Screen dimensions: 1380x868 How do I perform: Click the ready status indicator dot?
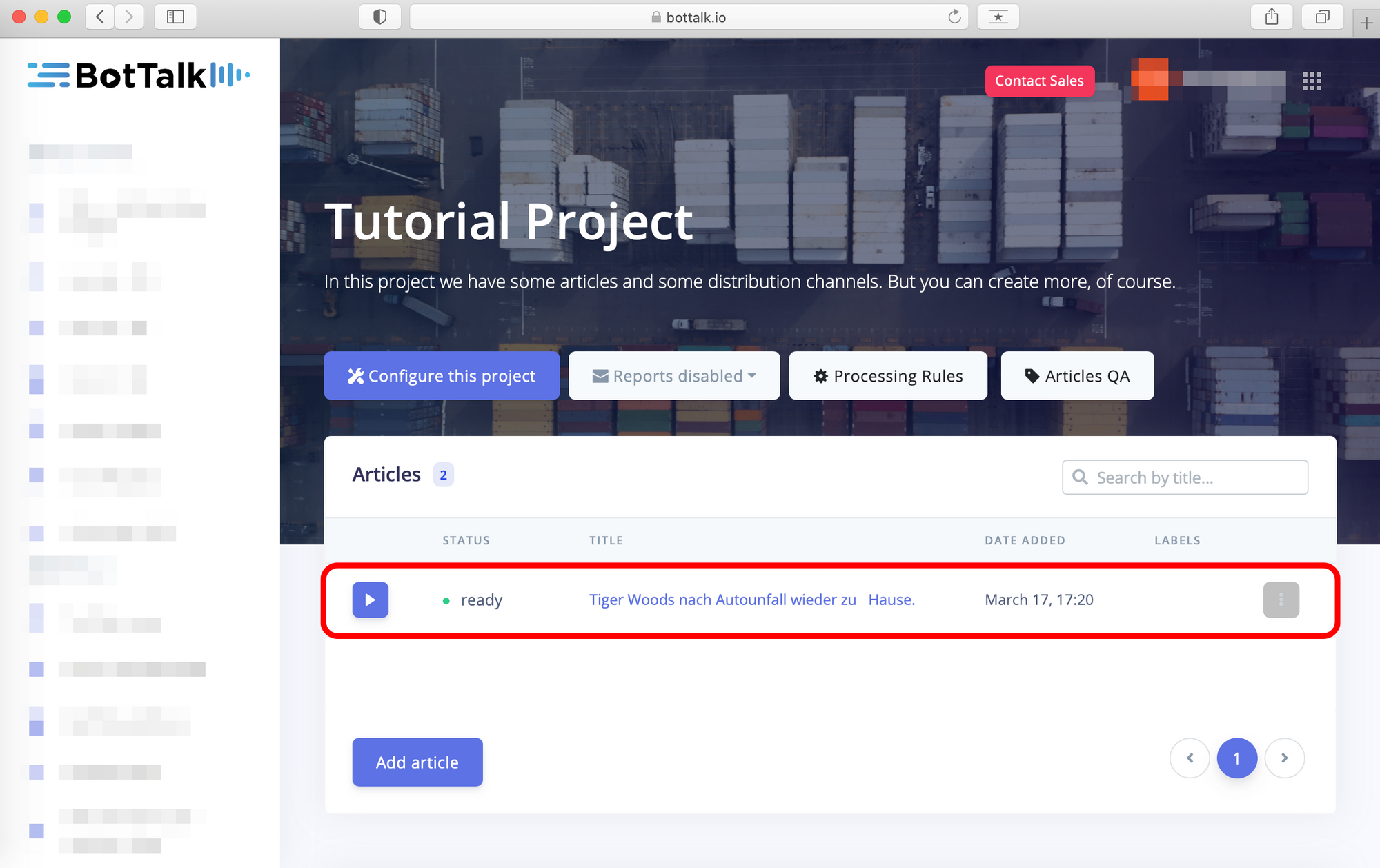pos(444,600)
